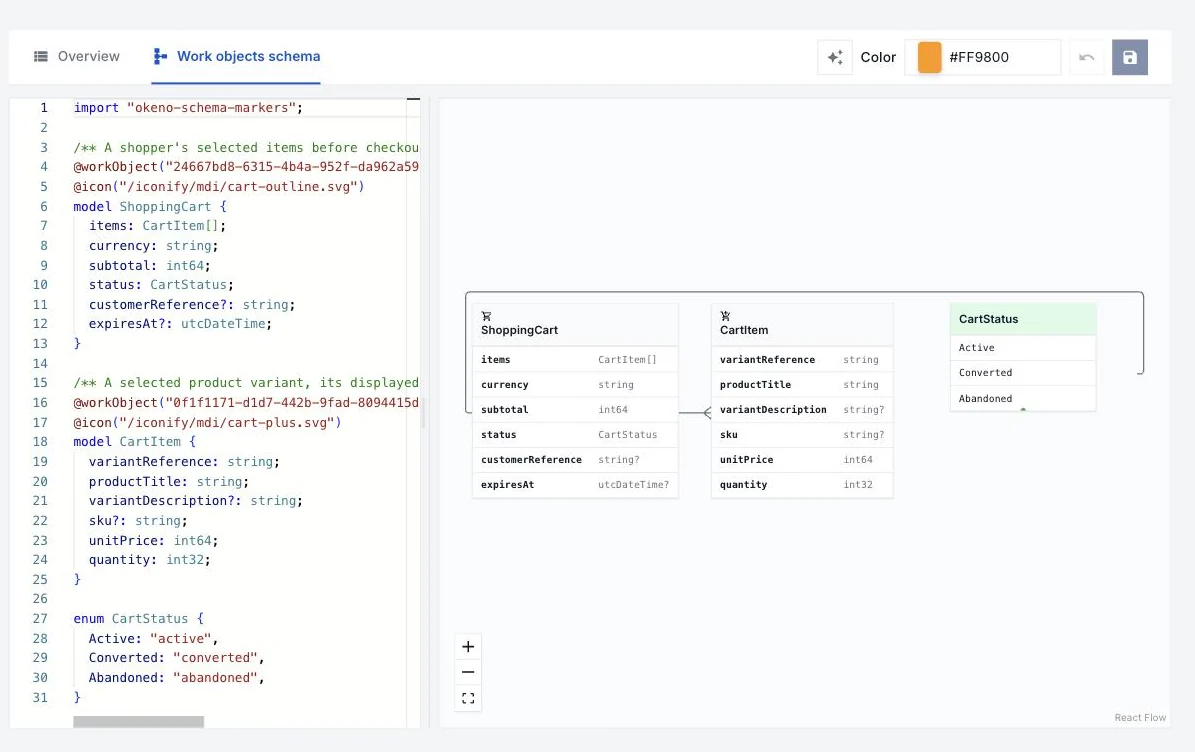Switch to Work objects schema tab
The height and width of the screenshot is (752, 1195).
click(x=236, y=56)
